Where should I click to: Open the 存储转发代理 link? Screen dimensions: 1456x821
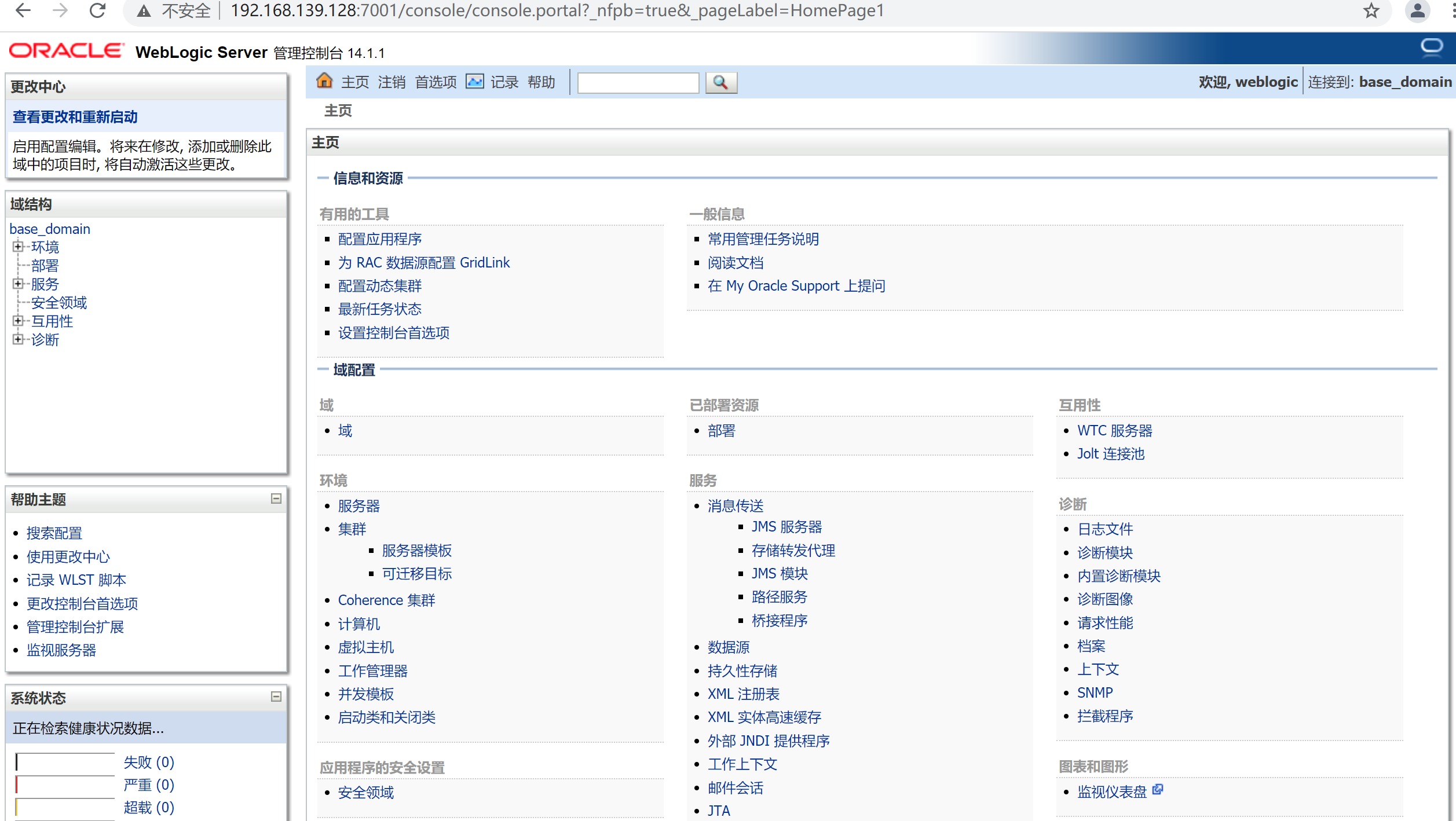point(793,551)
